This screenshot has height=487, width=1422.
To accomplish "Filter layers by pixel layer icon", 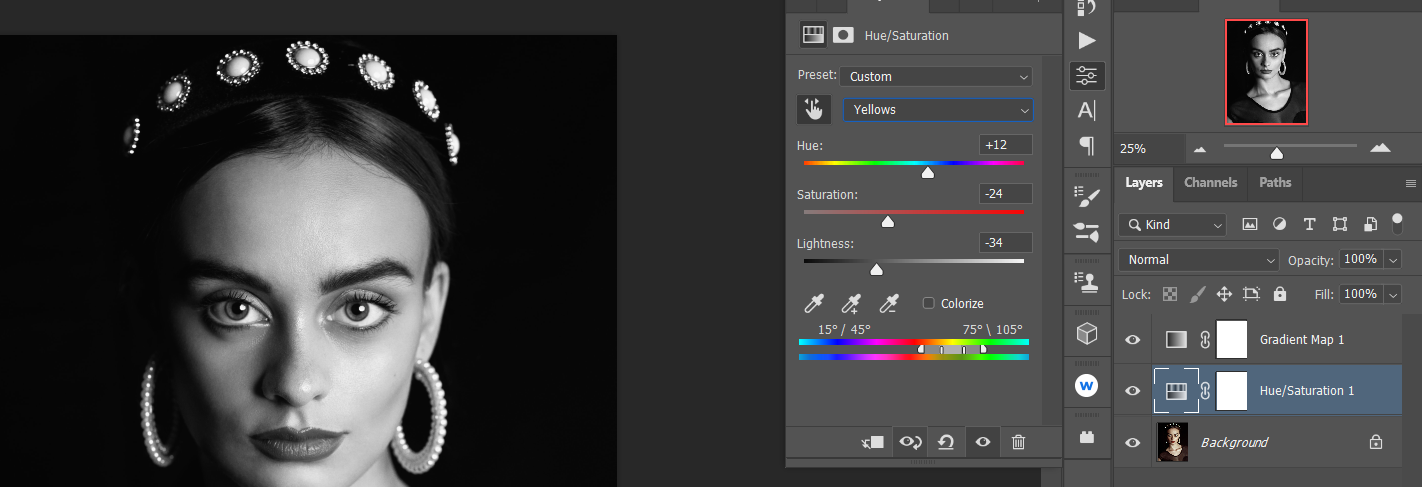I will pos(1249,224).
